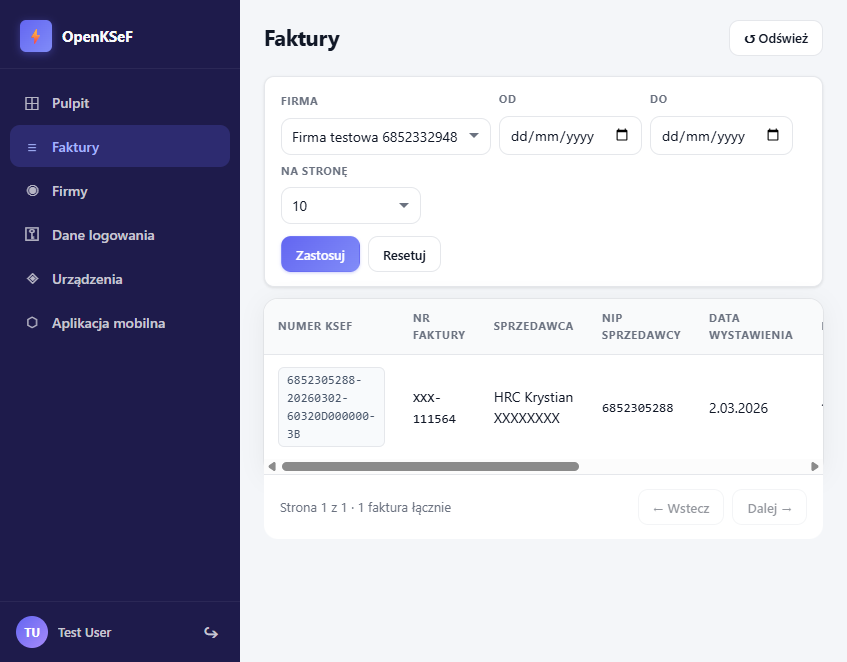The height and width of the screenshot is (662, 847).
Task: Click the Dane logowania key icon
Action: pyautogui.click(x=32, y=235)
